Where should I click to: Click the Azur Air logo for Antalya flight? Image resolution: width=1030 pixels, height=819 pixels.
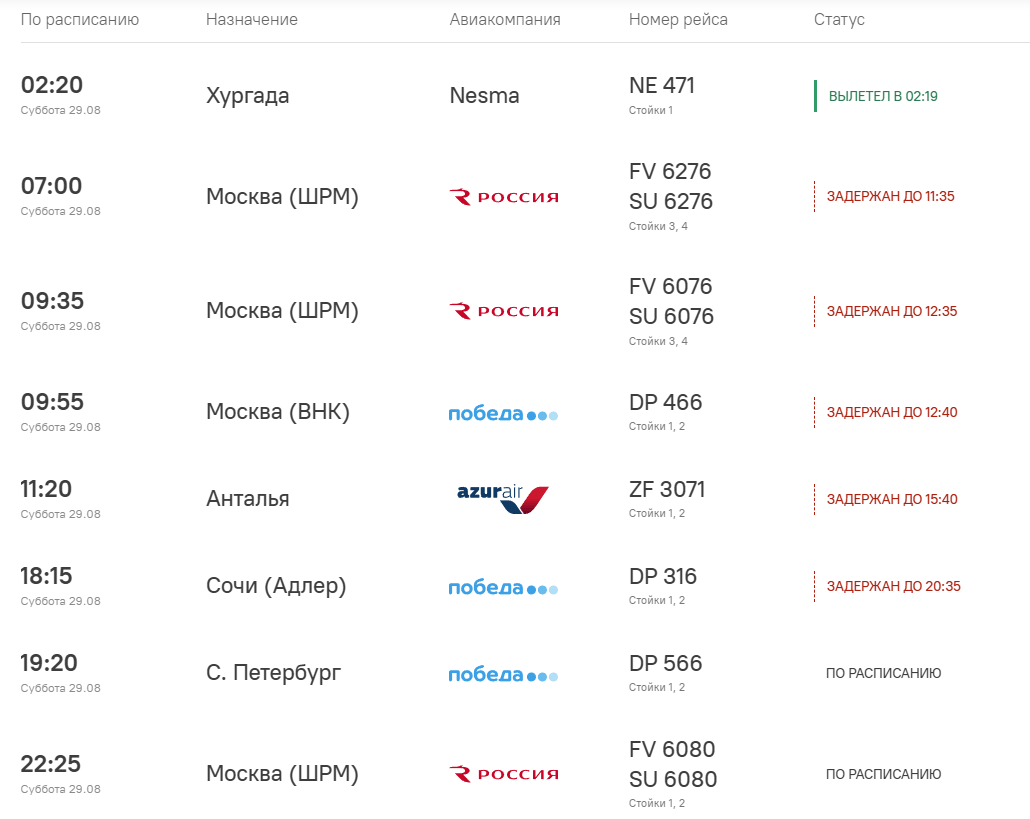503,499
